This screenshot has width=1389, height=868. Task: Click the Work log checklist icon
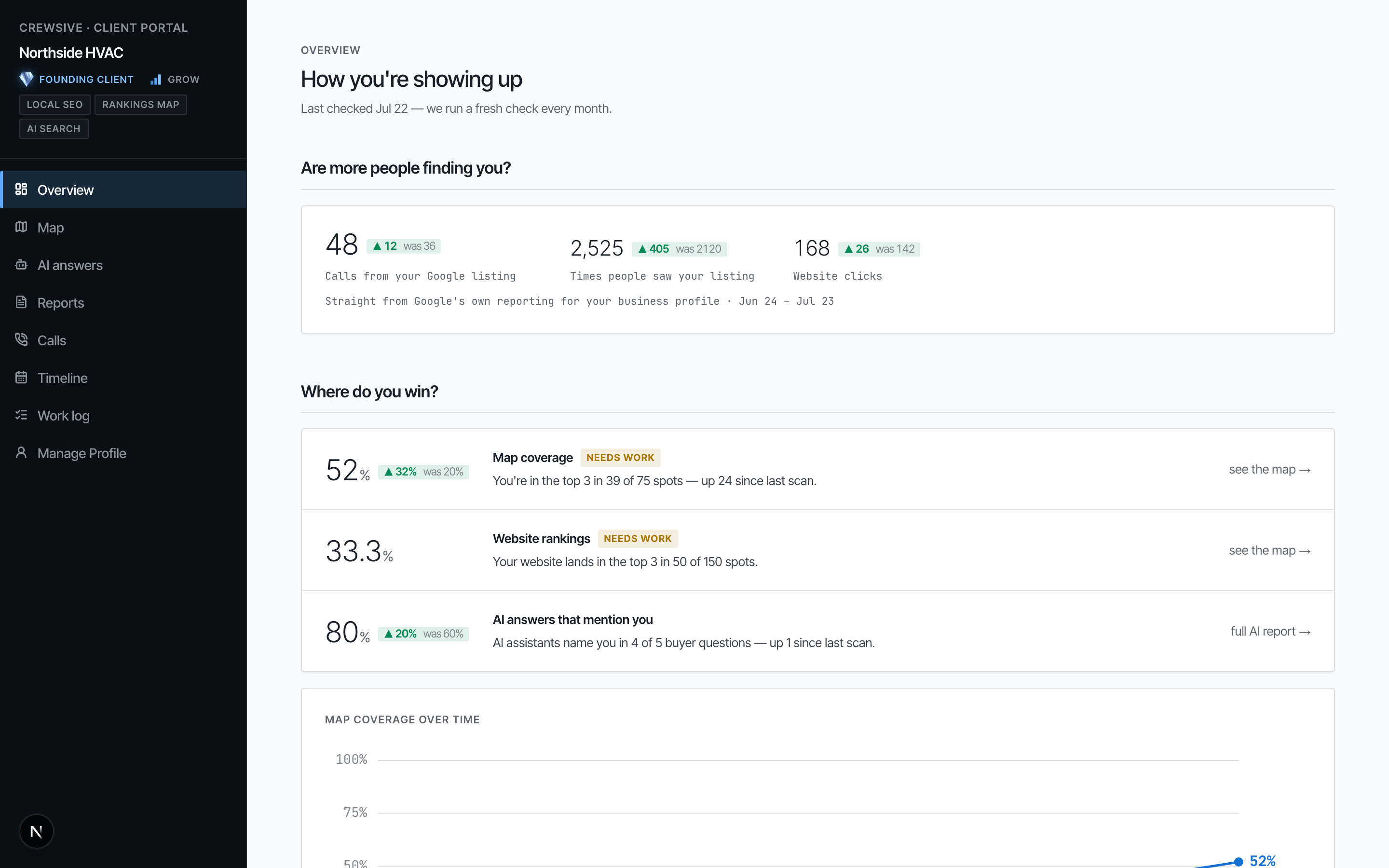[21, 415]
